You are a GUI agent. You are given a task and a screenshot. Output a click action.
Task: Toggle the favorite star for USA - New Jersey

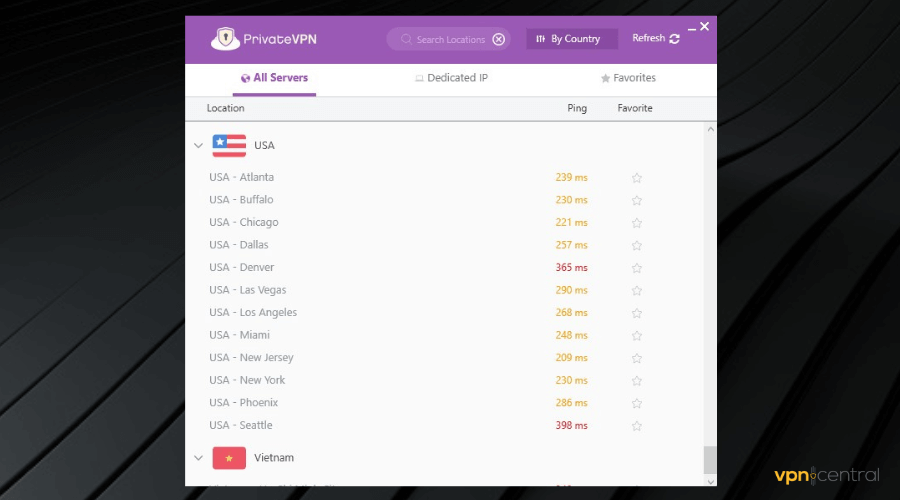coord(637,358)
